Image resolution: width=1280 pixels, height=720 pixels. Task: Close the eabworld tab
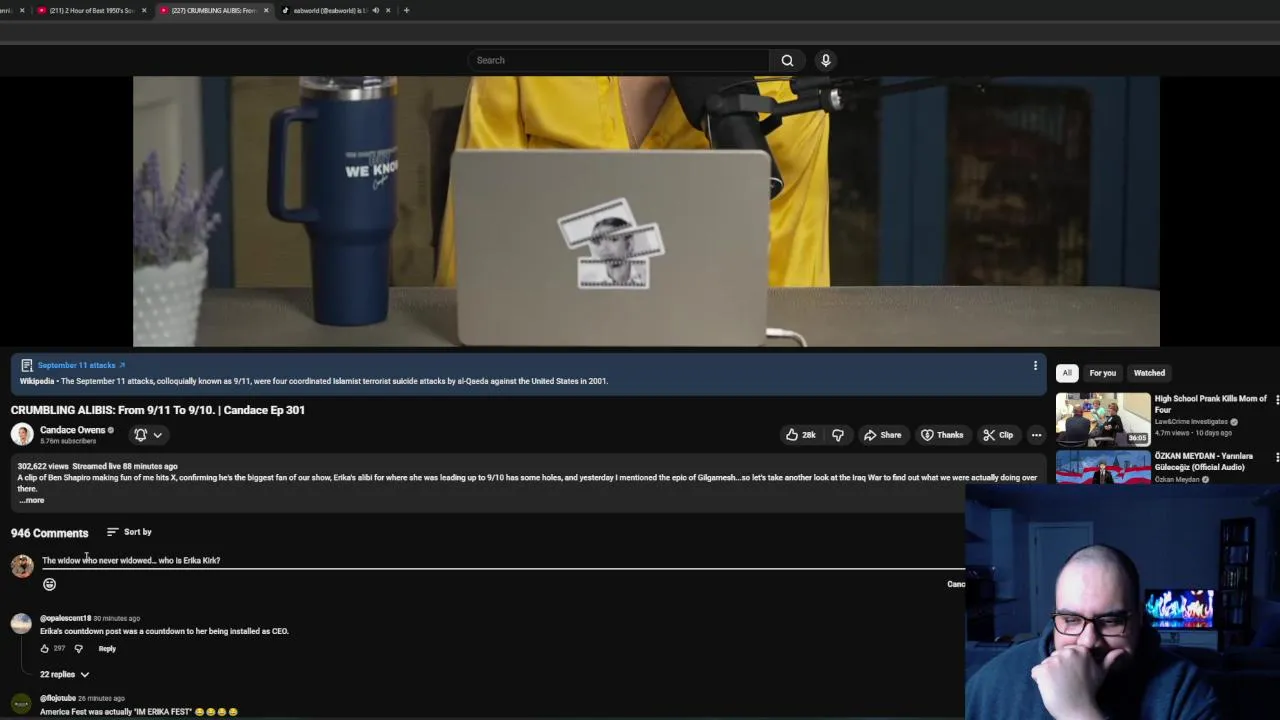388,10
